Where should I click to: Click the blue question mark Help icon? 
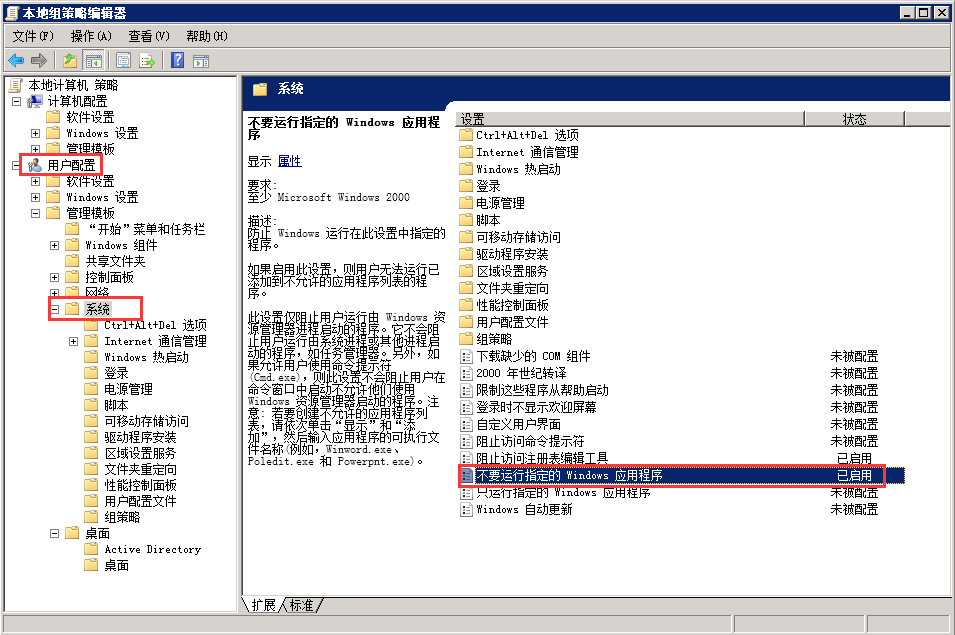tap(177, 60)
